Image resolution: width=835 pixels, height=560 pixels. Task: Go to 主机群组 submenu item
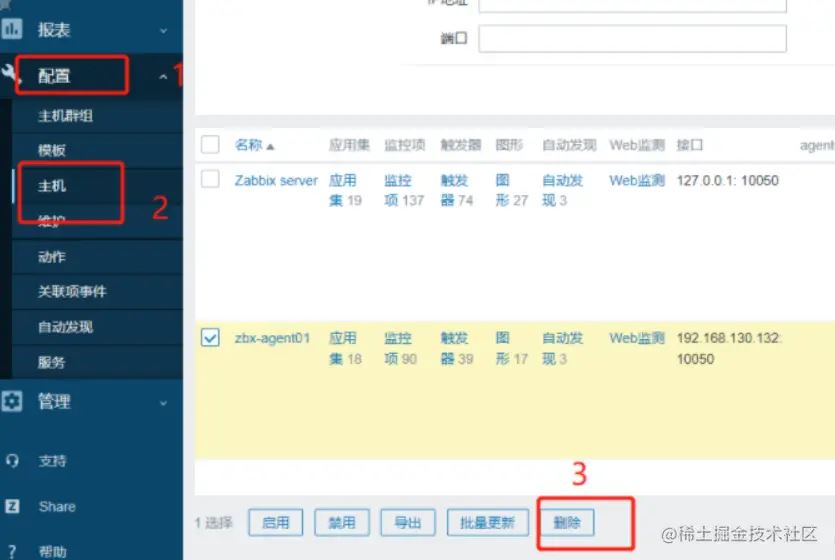pyautogui.click(x=66, y=116)
